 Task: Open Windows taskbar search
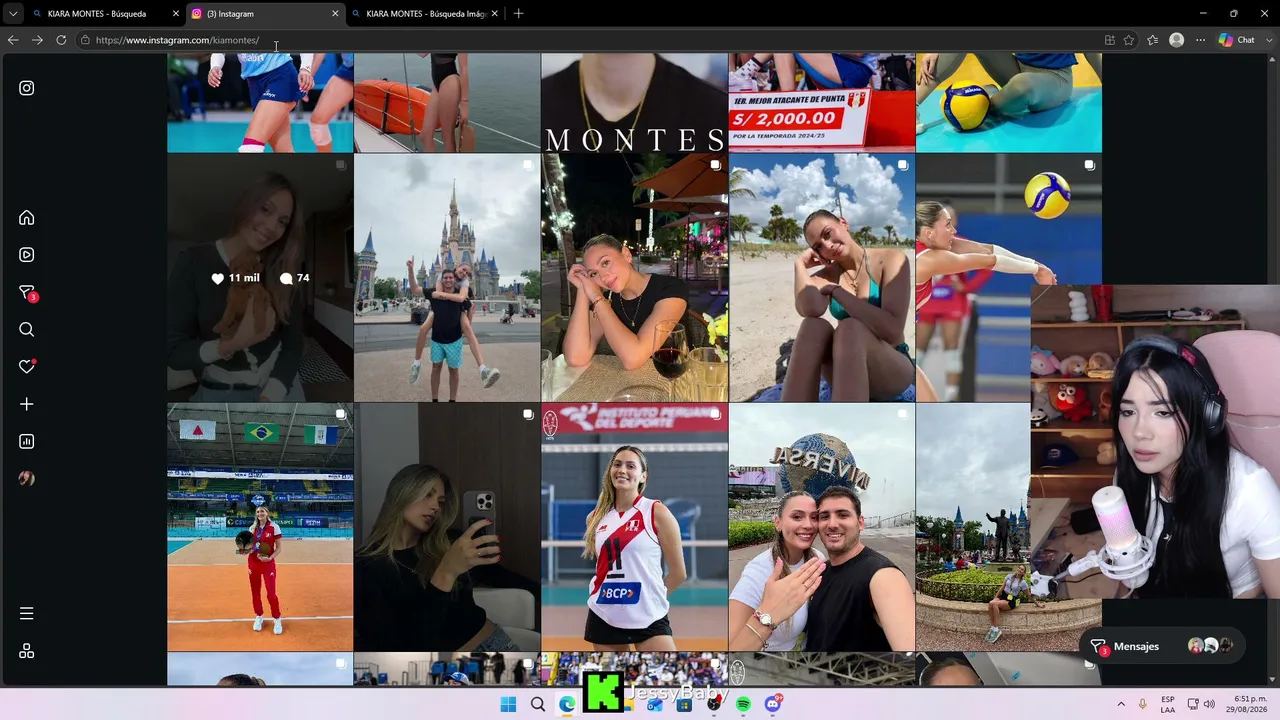pyautogui.click(x=538, y=704)
